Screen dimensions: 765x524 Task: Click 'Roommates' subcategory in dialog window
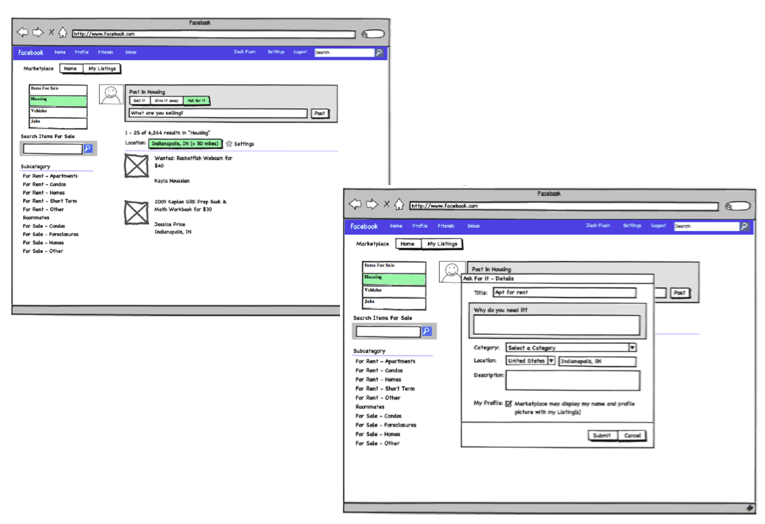click(370, 406)
